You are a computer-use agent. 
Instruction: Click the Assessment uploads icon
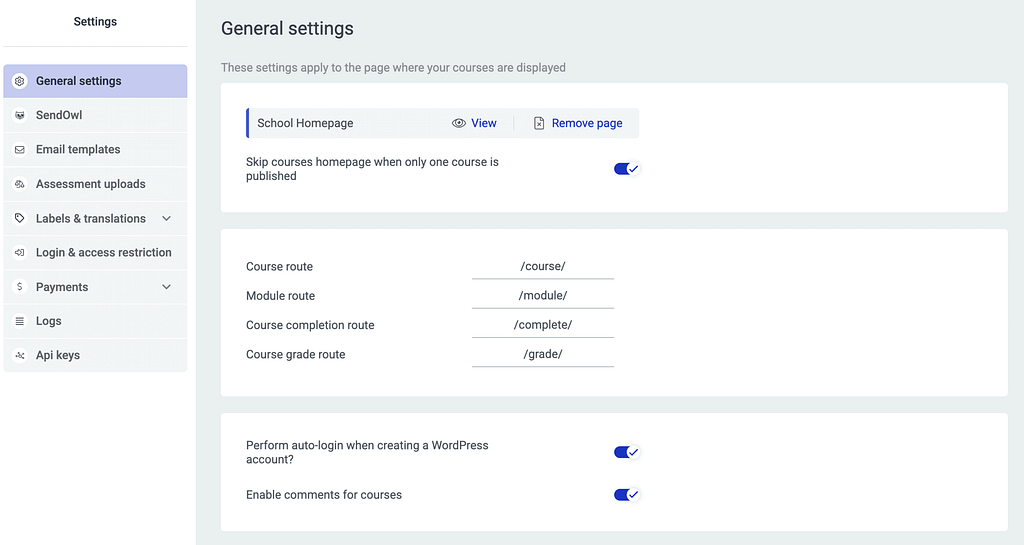[x=20, y=184]
